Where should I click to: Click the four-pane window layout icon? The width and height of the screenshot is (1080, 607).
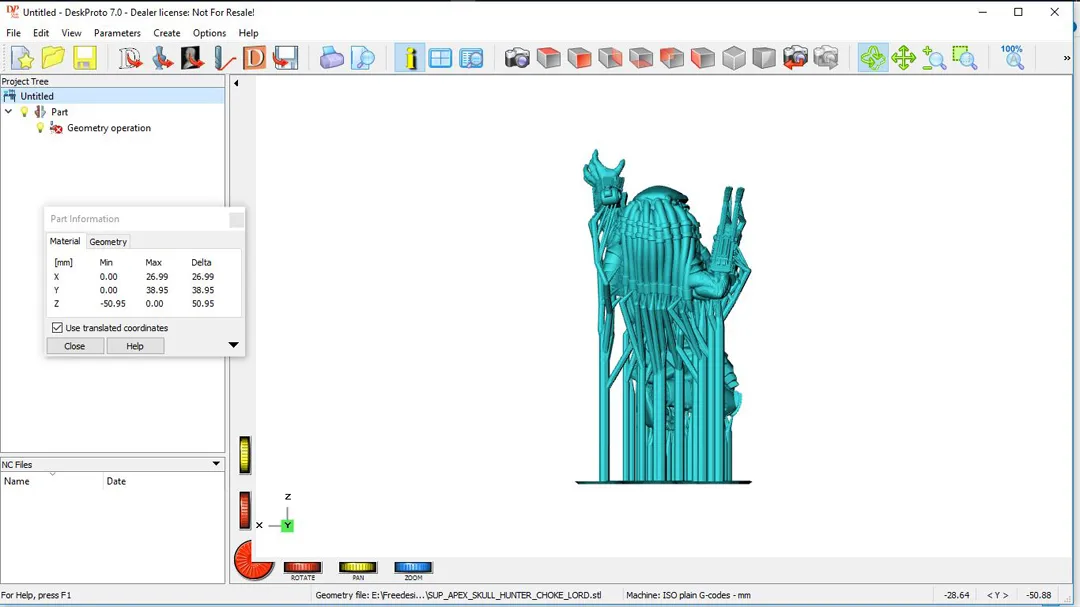pos(440,58)
